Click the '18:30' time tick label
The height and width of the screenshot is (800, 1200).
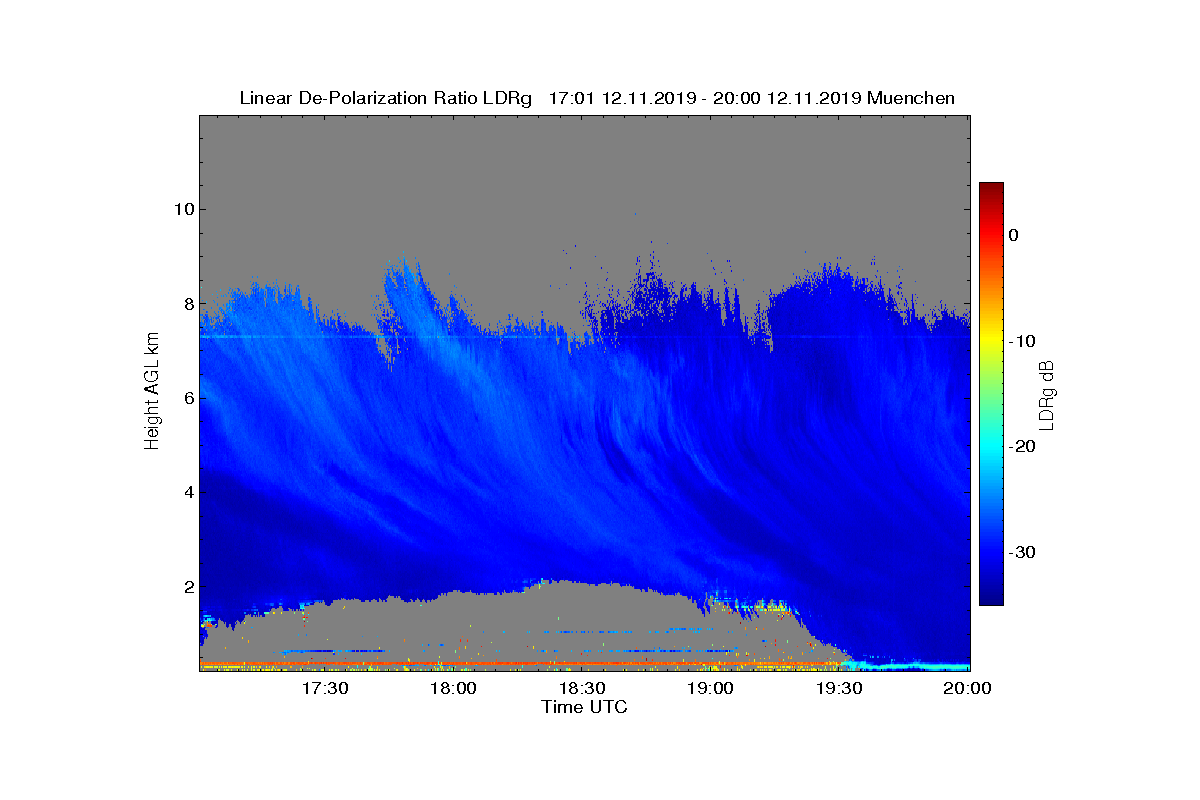pos(584,688)
